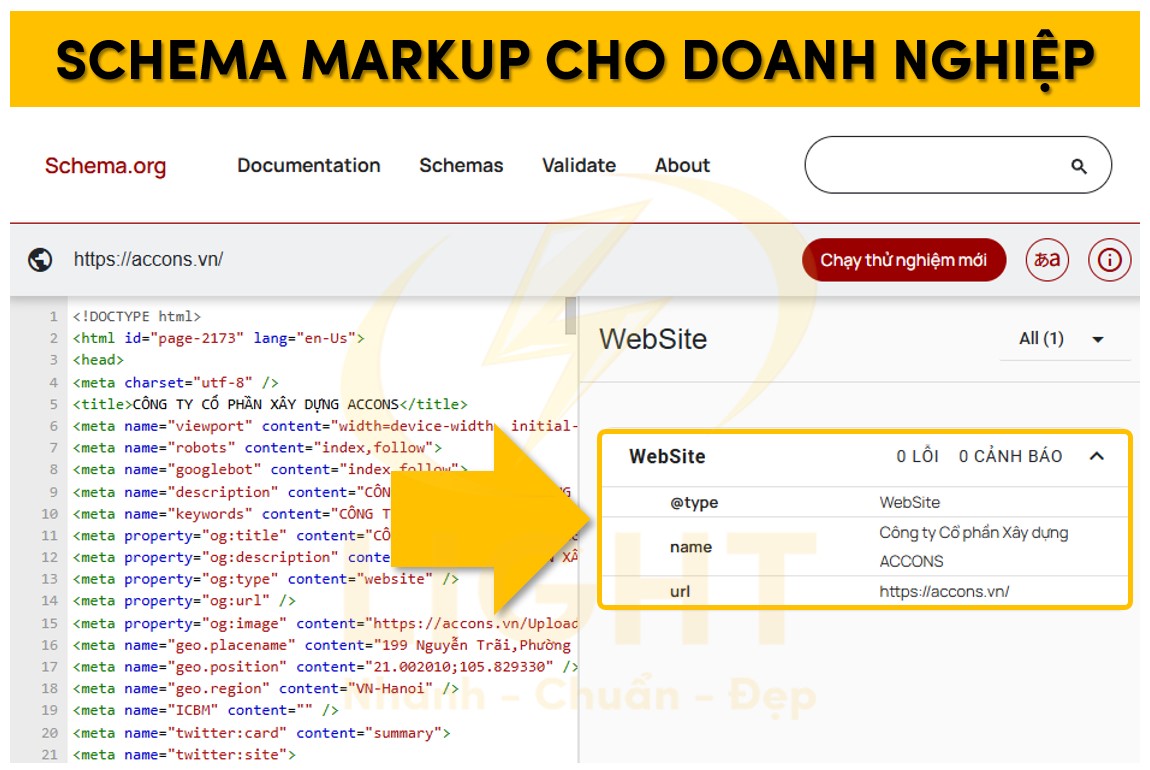The width and height of the screenshot is (1150, 770).
Task: Select the meta name="ICBM" code line
Action: pos(205,710)
